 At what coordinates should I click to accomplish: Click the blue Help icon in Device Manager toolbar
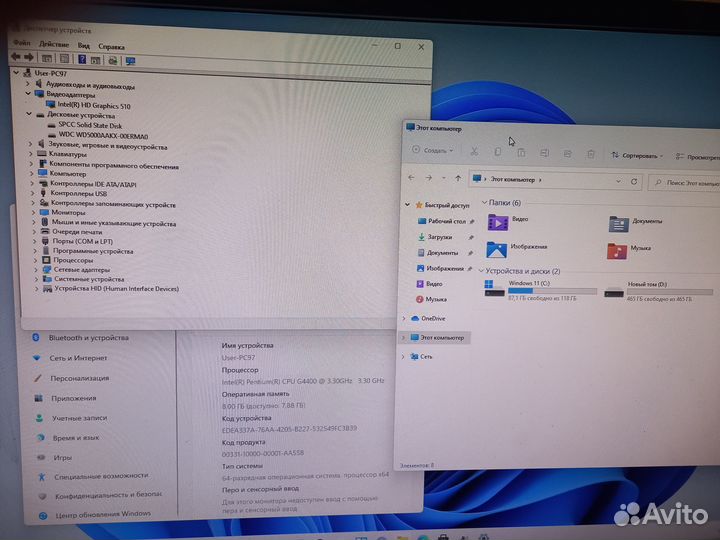tap(82, 59)
